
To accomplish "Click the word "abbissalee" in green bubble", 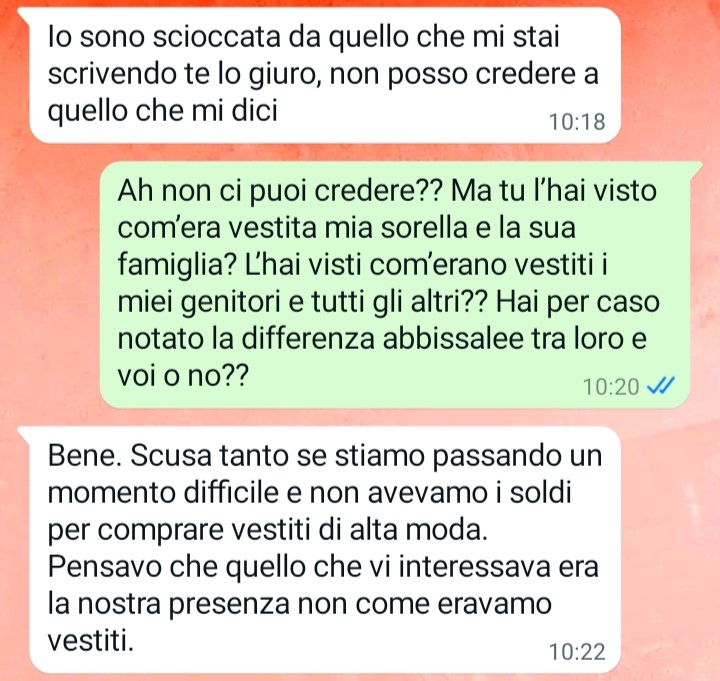I will coord(453,338).
